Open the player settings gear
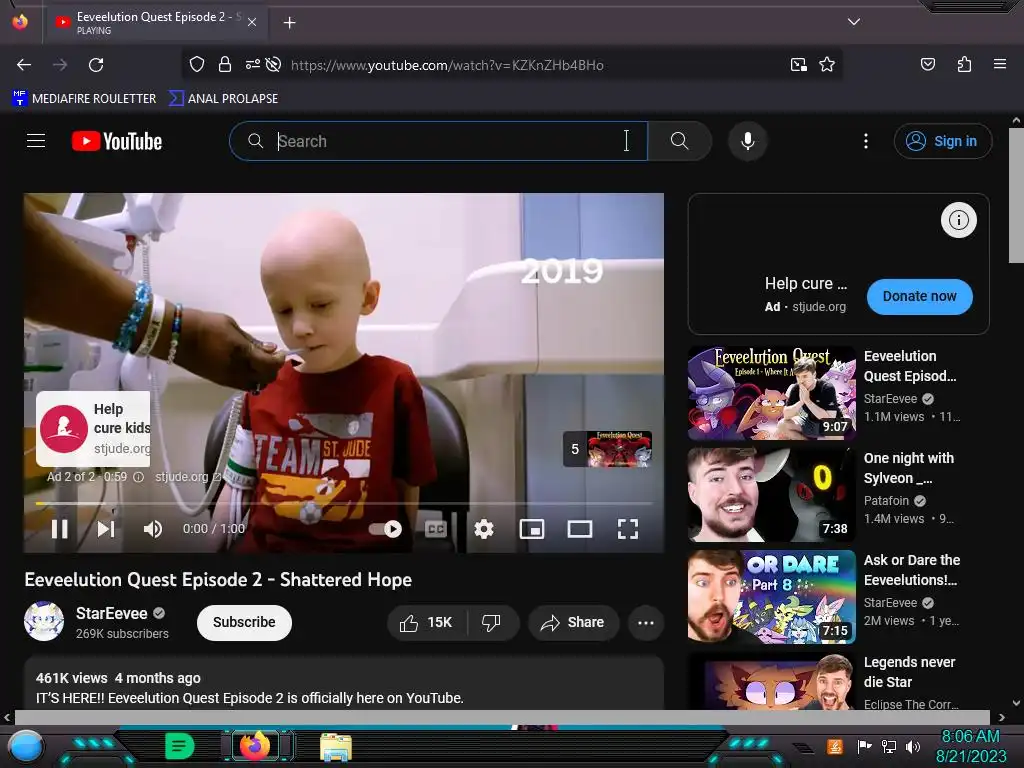The image size is (1024, 768). click(x=483, y=529)
